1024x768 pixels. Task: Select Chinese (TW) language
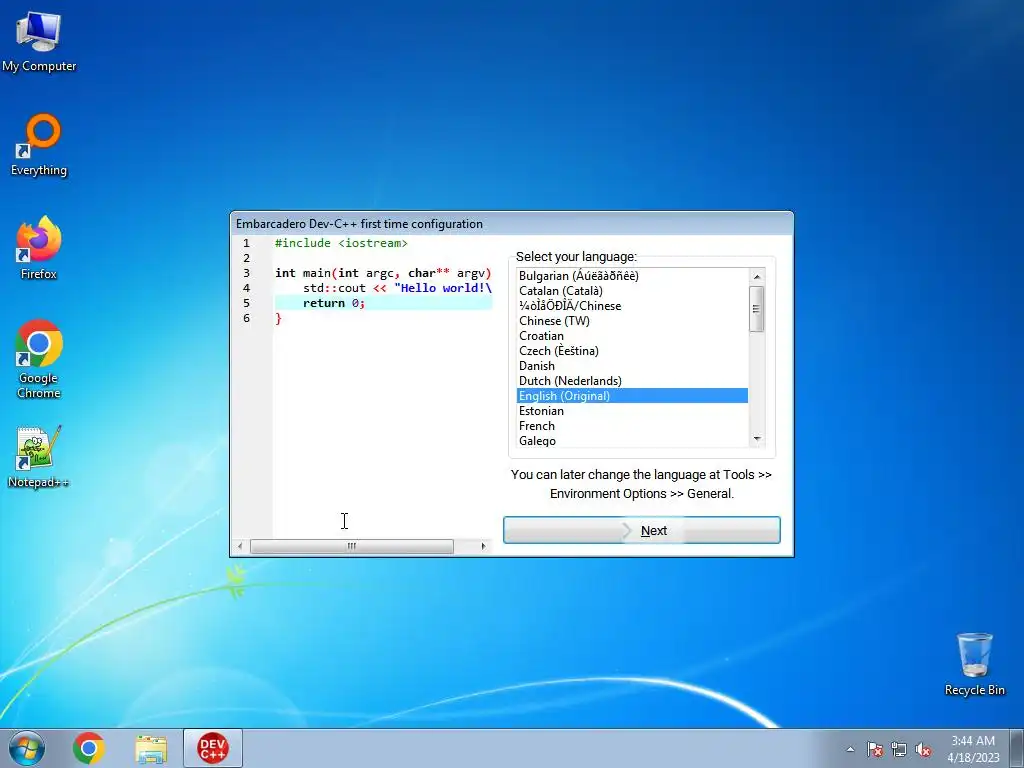(632, 321)
